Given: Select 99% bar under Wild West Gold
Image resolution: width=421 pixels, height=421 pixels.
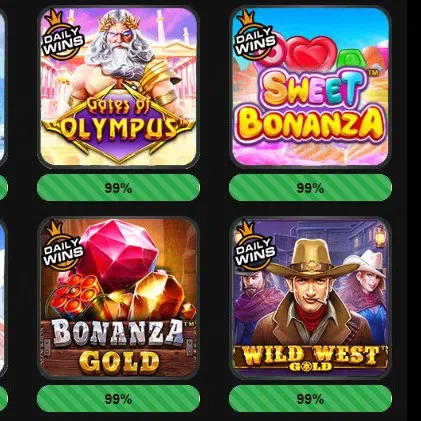Looking at the screenshot, I should tap(310, 398).
